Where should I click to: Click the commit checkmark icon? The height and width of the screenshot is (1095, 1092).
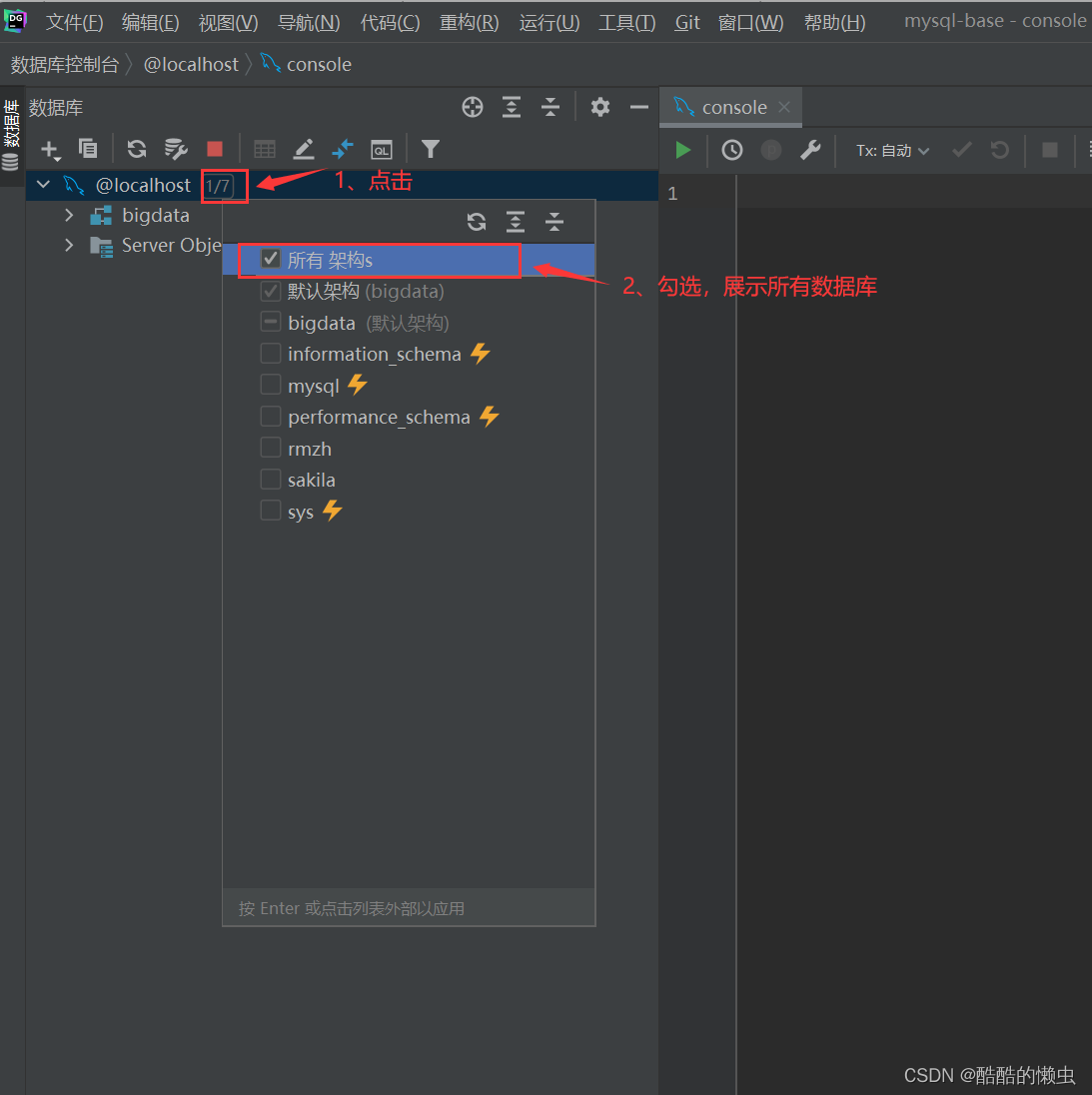click(961, 150)
